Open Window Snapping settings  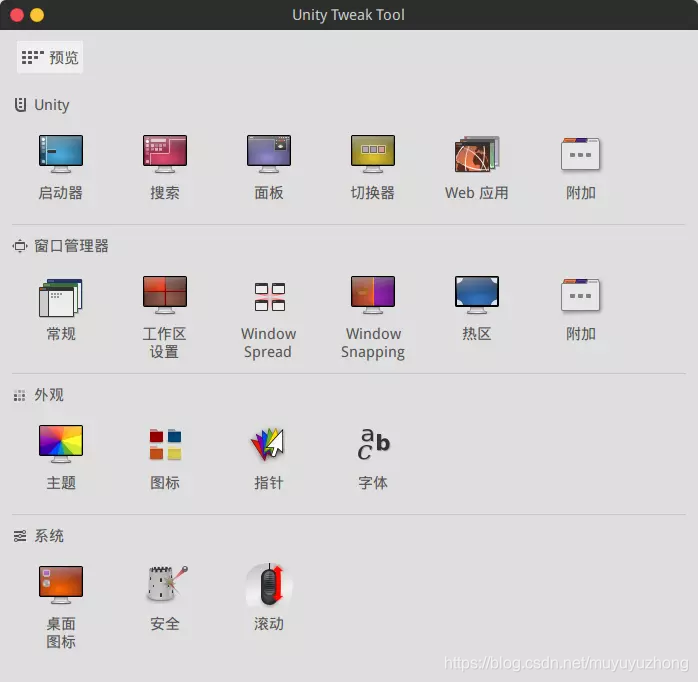(373, 317)
